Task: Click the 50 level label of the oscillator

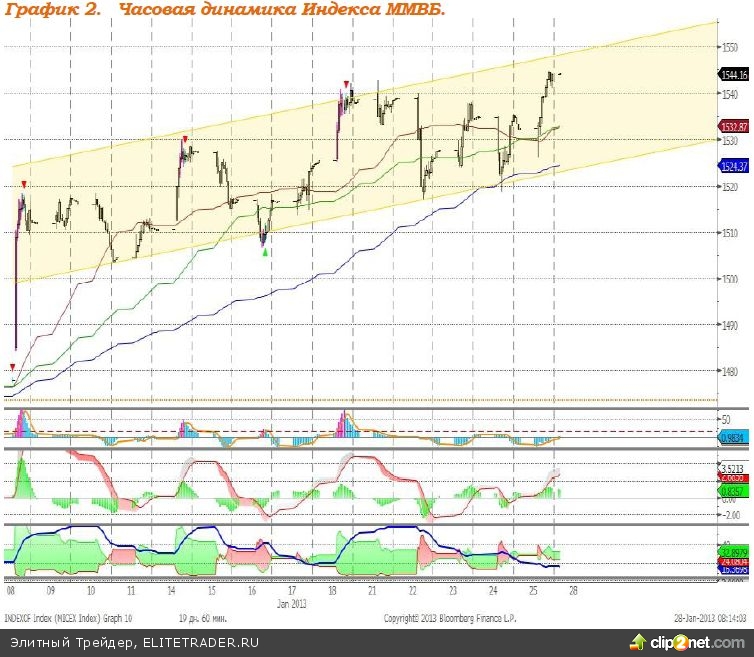Action: tap(726, 419)
